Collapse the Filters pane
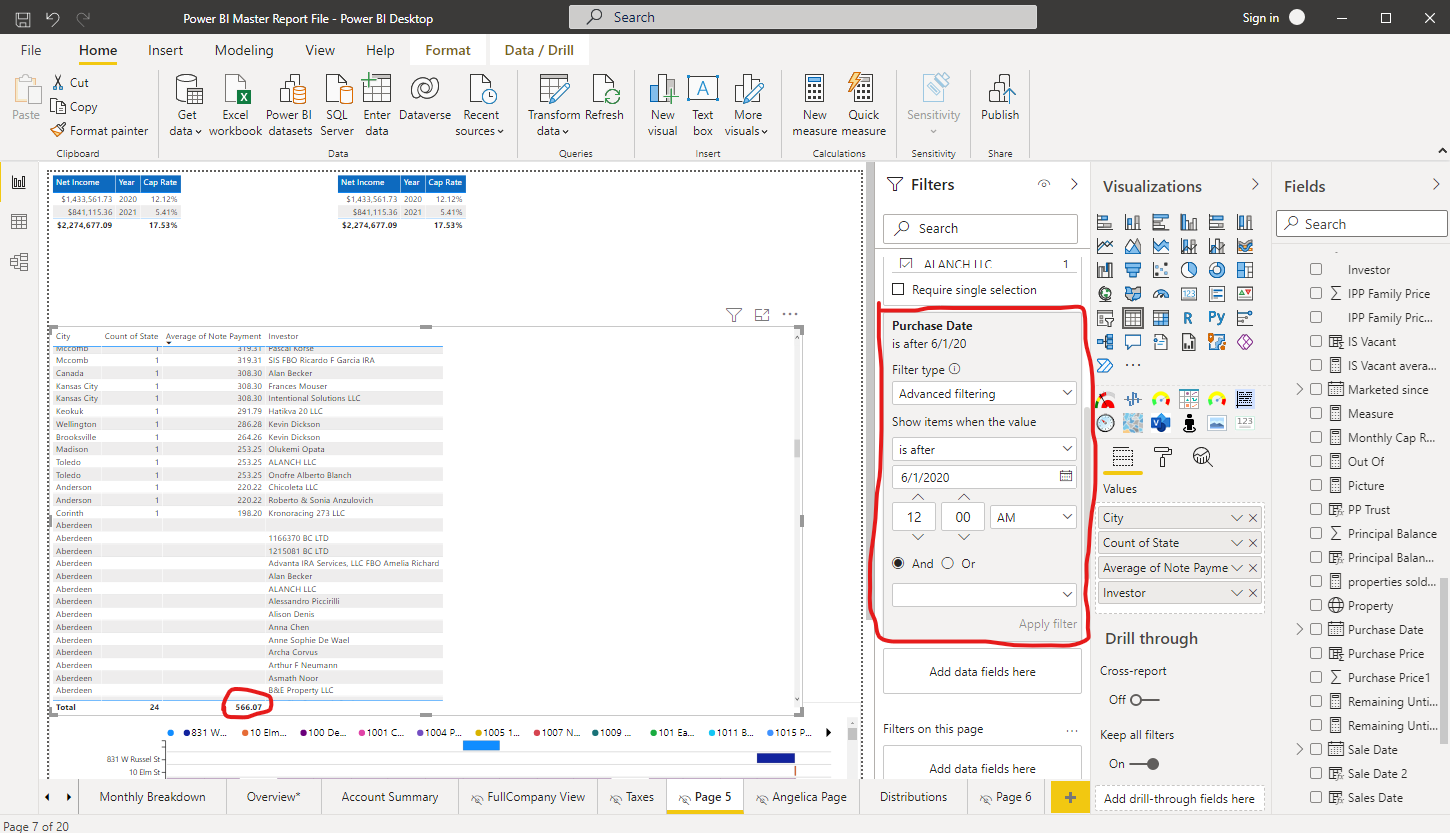This screenshot has height=833, width=1450. point(1074,184)
